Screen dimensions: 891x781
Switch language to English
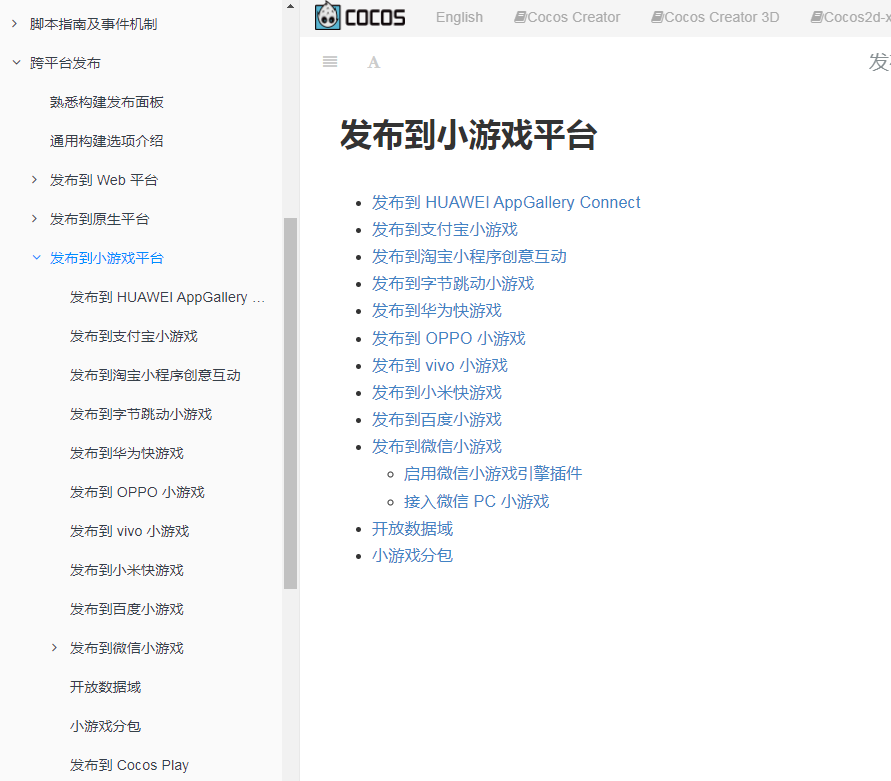tap(459, 17)
